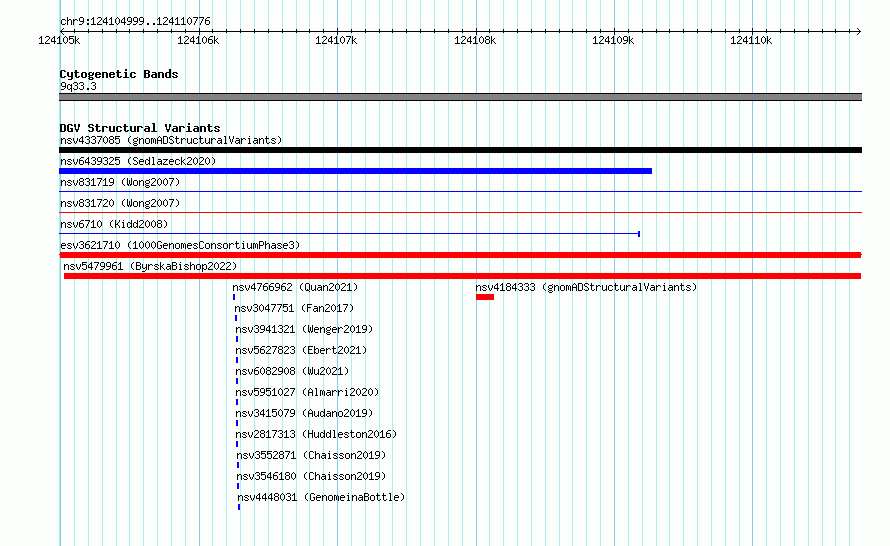Click the nsv6710 (Kidd2008) label
The height and width of the screenshot is (546, 890).
coord(114,224)
